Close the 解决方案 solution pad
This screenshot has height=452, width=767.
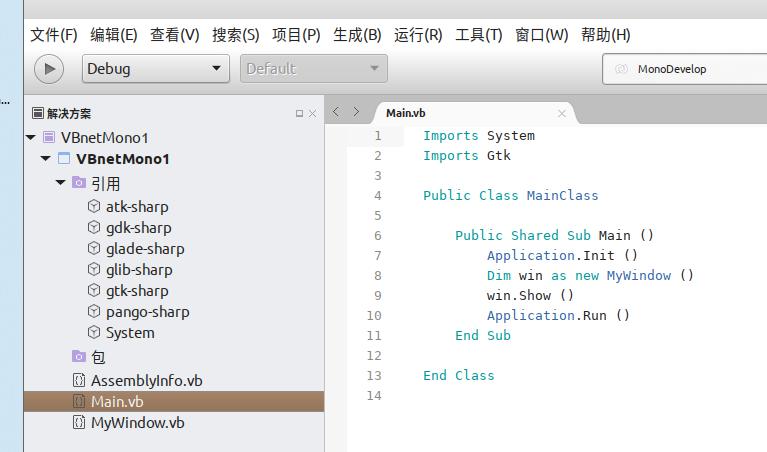click(x=313, y=114)
